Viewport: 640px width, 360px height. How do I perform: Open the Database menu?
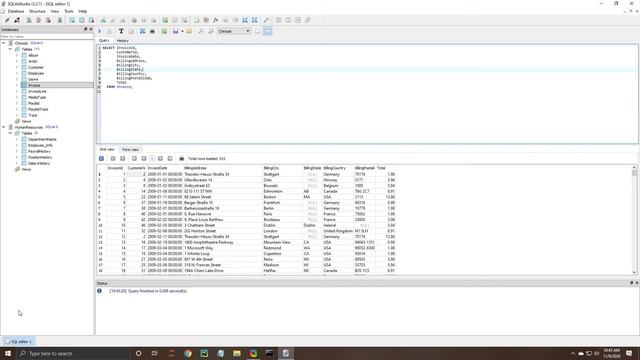(x=16, y=11)
